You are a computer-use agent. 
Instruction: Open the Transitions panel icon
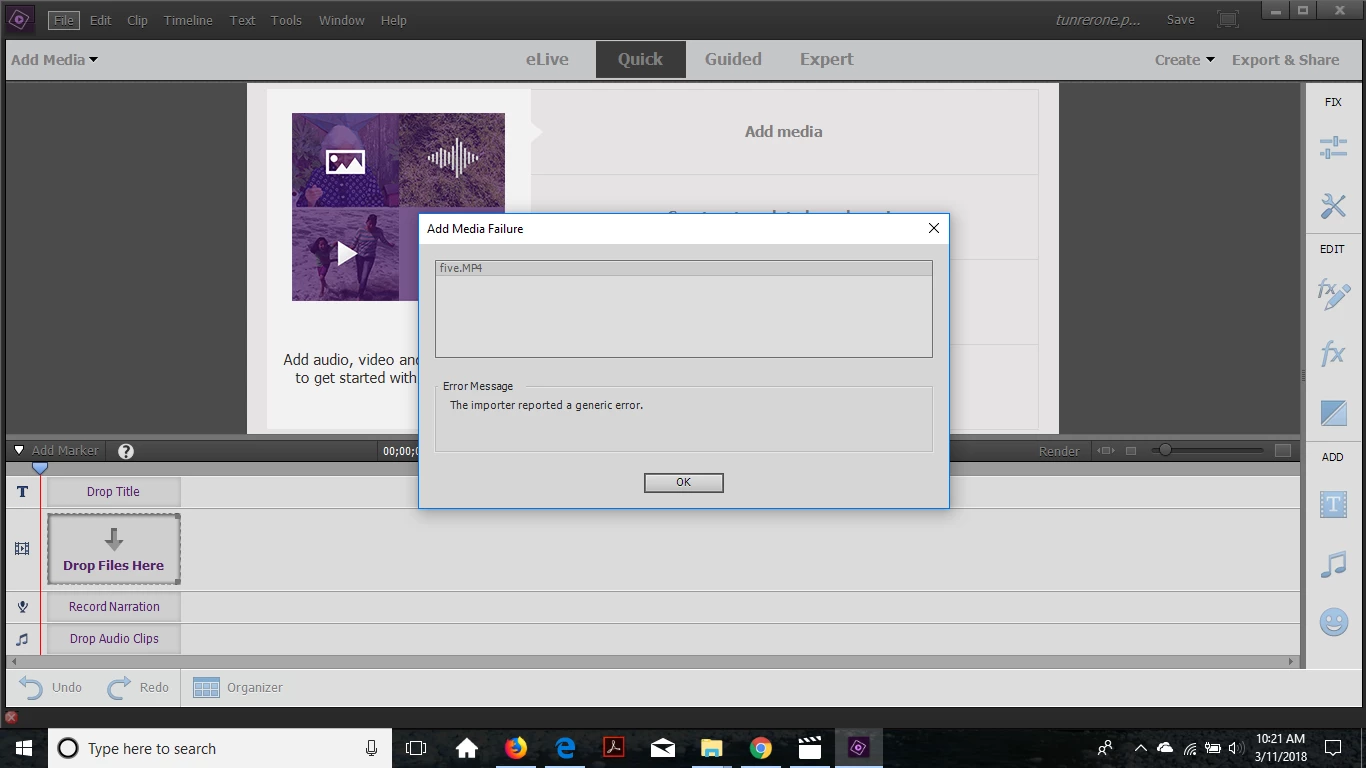(1333, 412)
